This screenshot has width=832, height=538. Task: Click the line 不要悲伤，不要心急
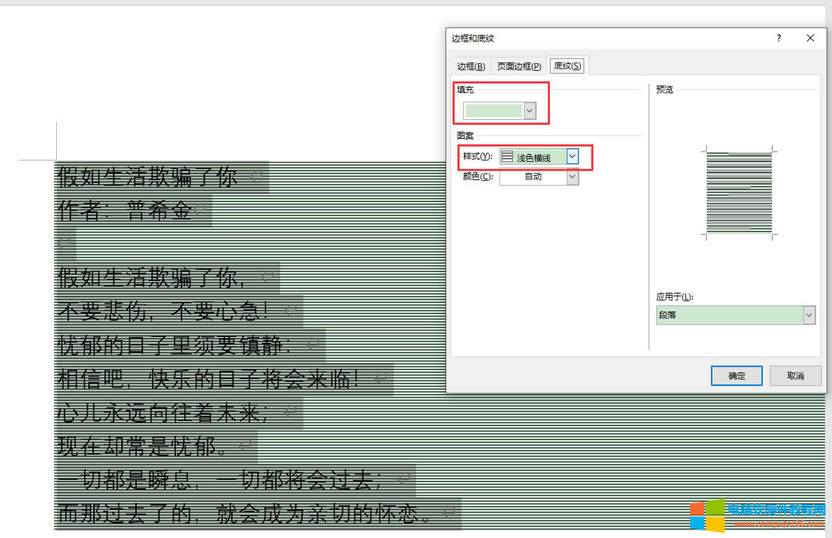tap(164, 310)
